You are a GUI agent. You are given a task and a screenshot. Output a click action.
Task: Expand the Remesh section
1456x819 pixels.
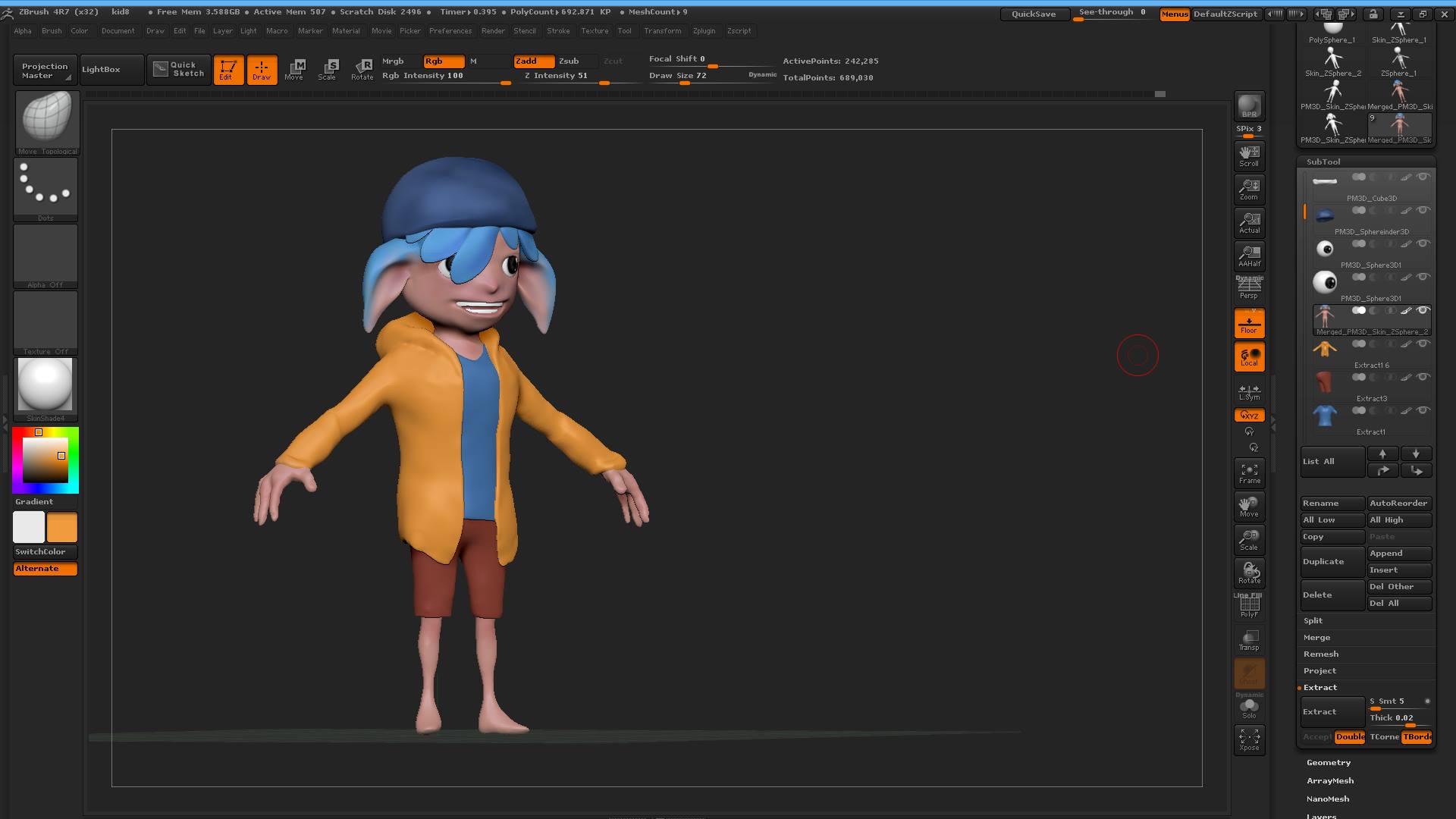[1320, 654]
